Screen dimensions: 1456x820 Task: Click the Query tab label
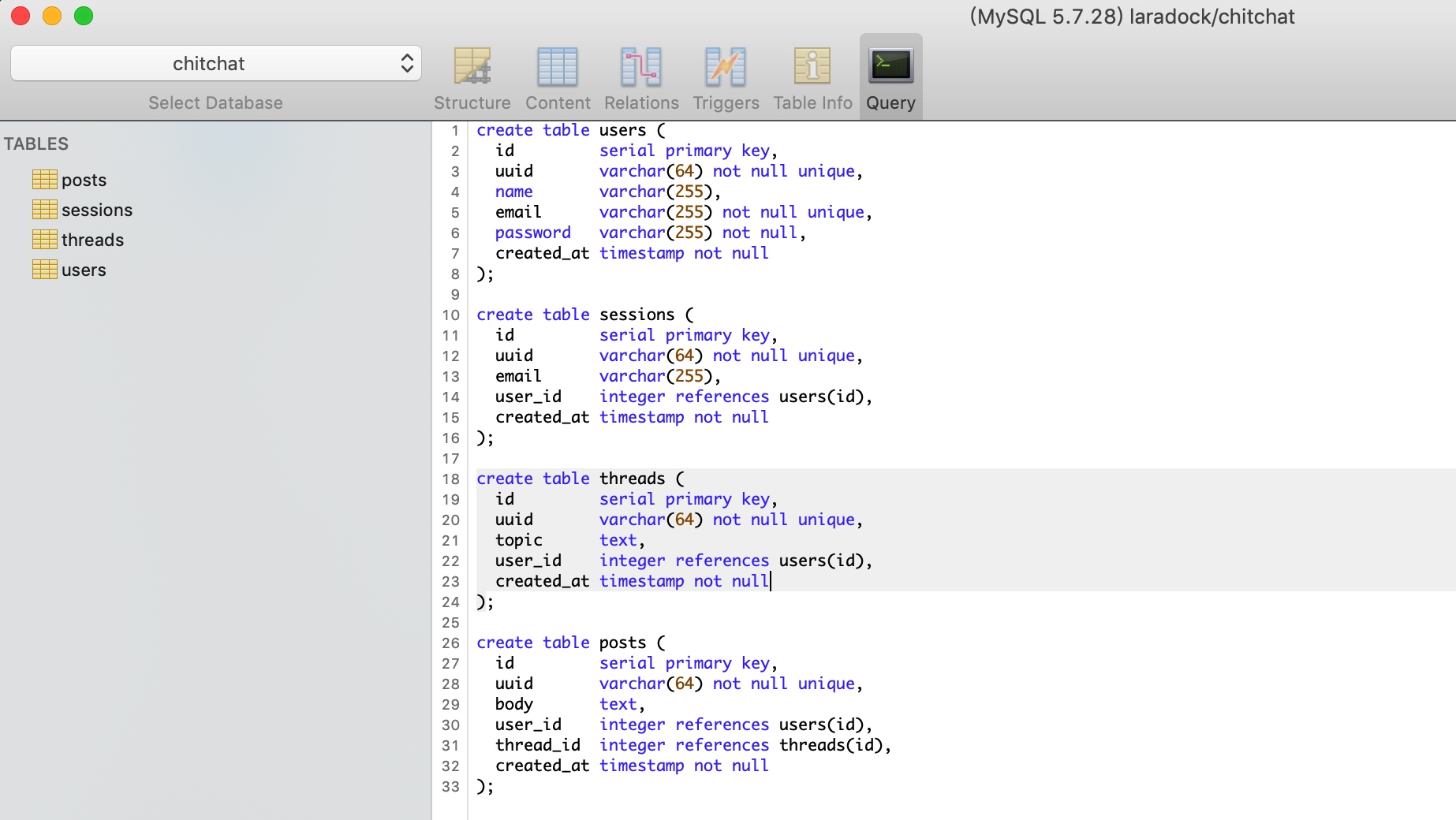(x=890, y=103)
